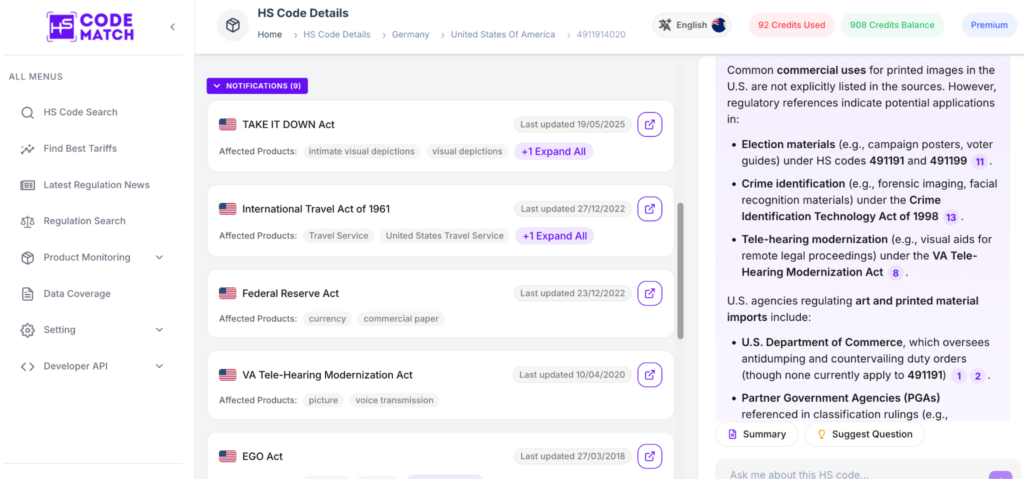Open external link for TAKE IT DOWN Act

pos(650,124)
